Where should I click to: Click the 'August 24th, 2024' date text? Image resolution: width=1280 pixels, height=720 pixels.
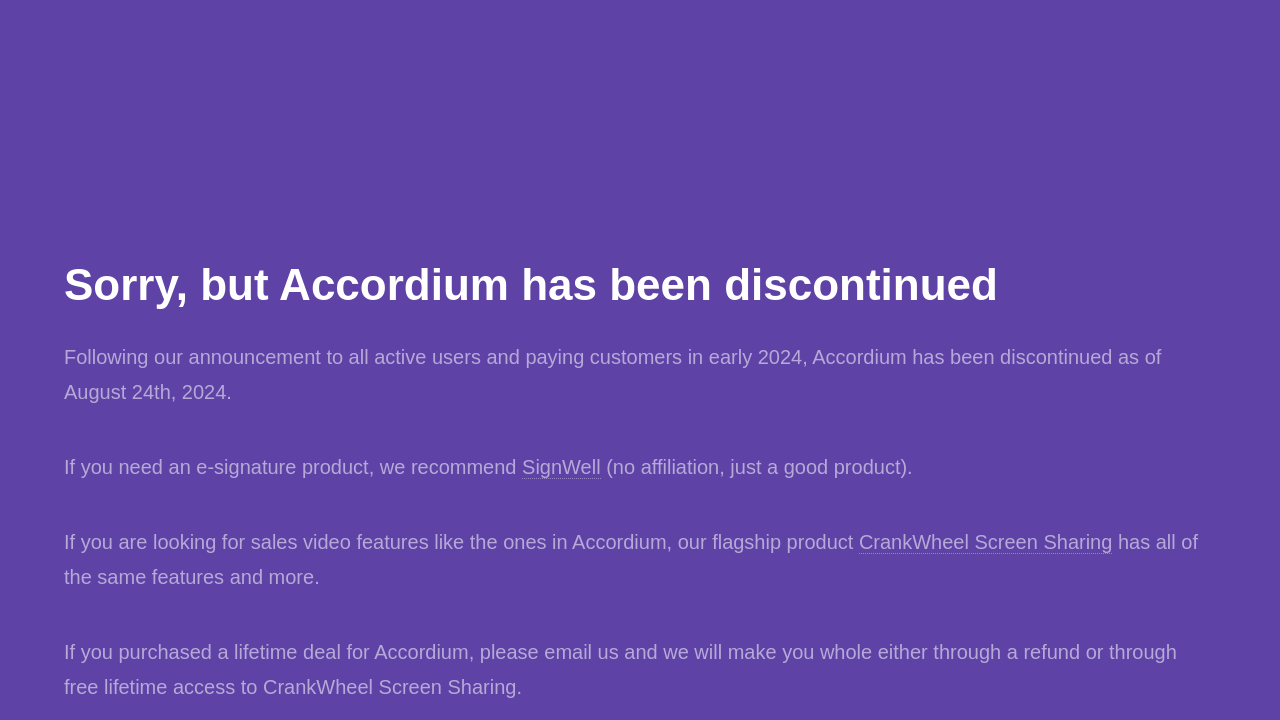coord(146,392)
